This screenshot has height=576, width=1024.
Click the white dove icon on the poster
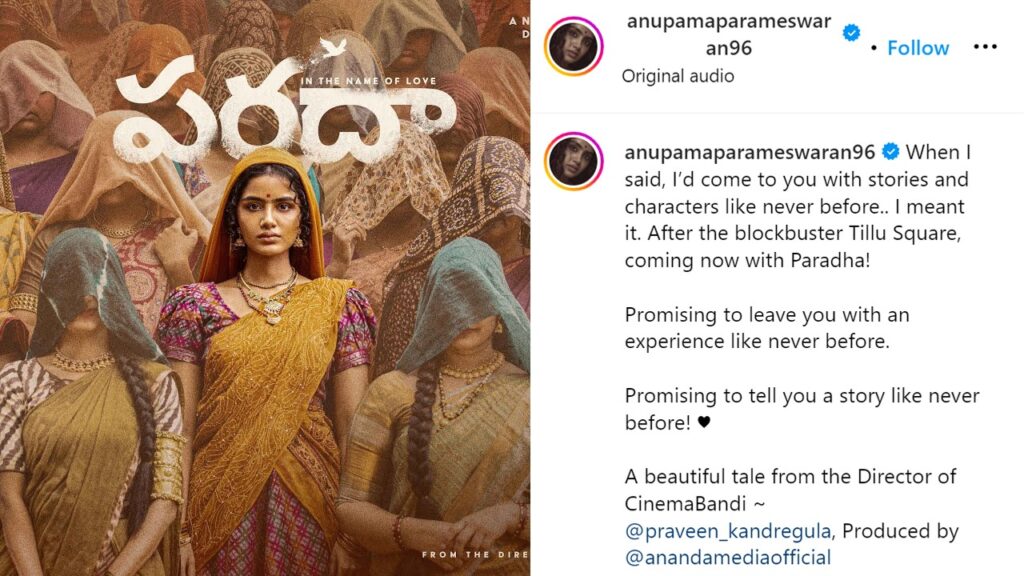point(333,47)
